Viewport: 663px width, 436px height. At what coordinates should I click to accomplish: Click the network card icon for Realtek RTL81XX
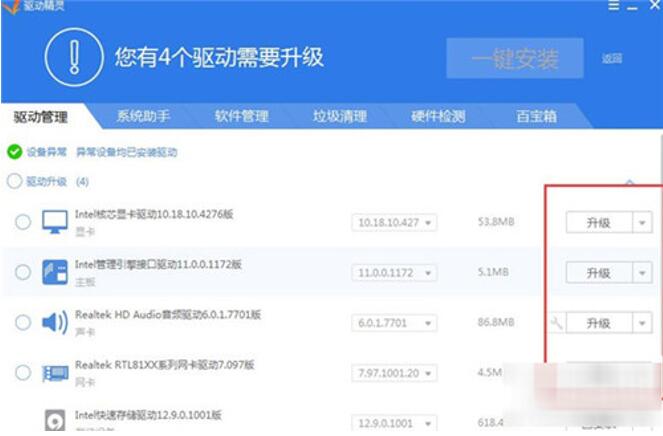pyautogui.click(x=55, y=373)
